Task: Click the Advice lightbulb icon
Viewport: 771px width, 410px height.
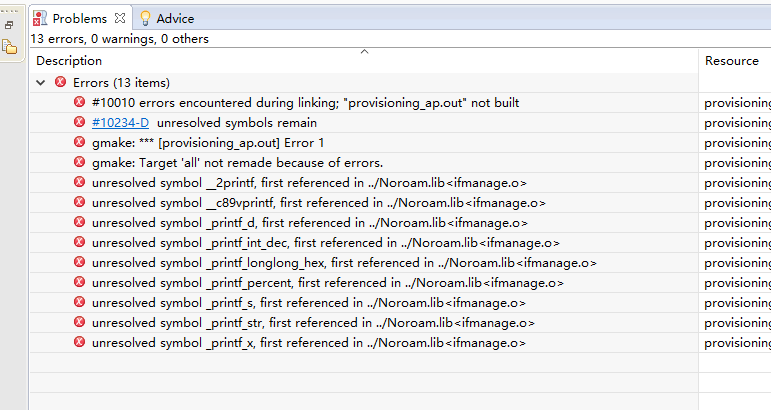Action: 145,18
